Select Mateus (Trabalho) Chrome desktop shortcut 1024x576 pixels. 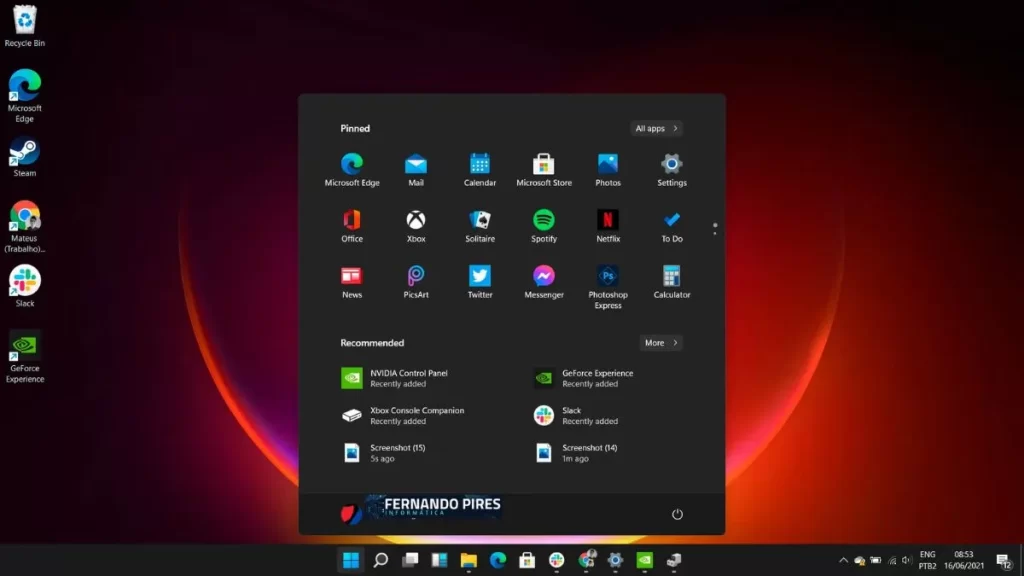click(x=25, y=227)
